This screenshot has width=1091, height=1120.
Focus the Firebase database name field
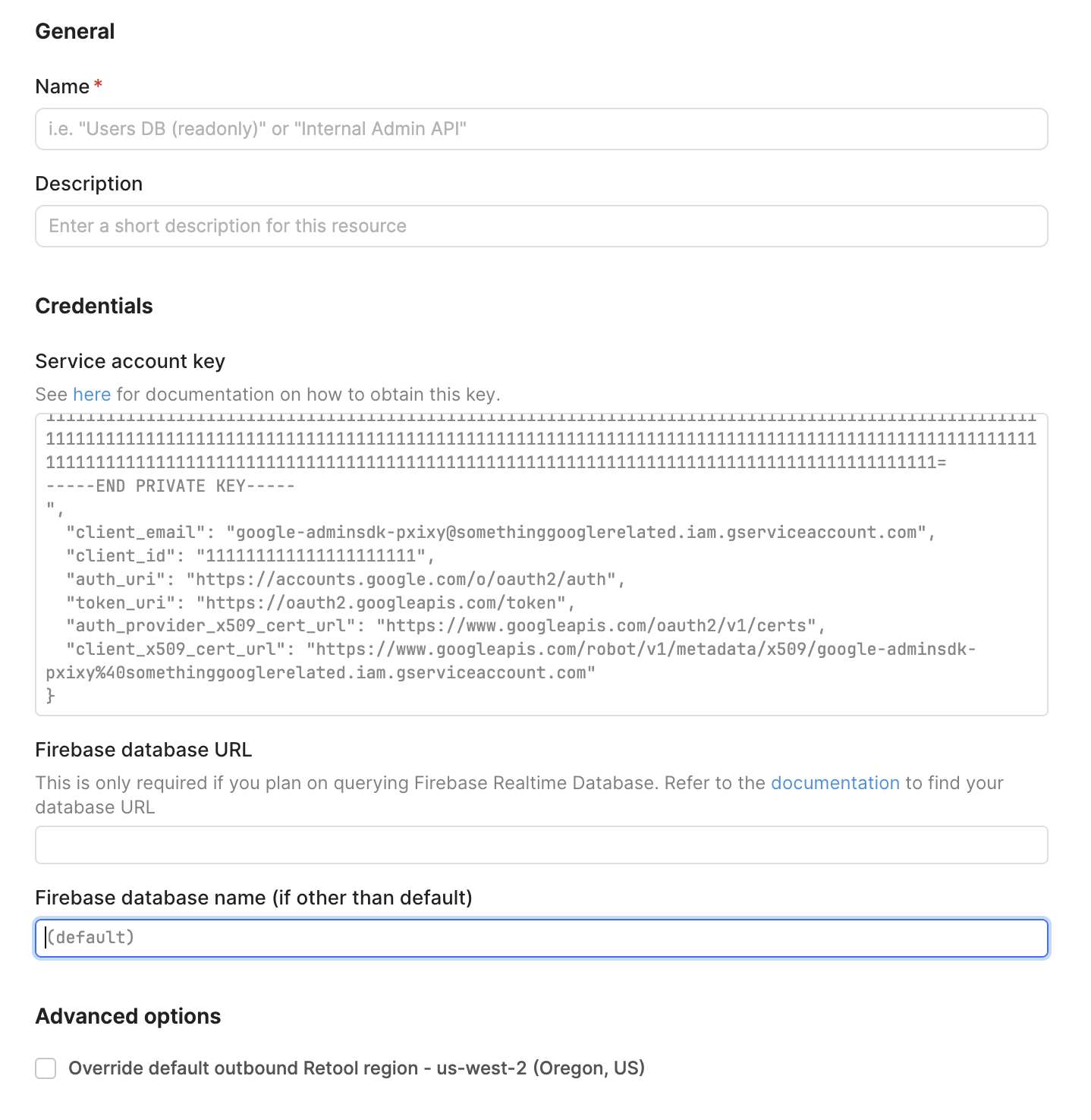(x=541, y=938)
